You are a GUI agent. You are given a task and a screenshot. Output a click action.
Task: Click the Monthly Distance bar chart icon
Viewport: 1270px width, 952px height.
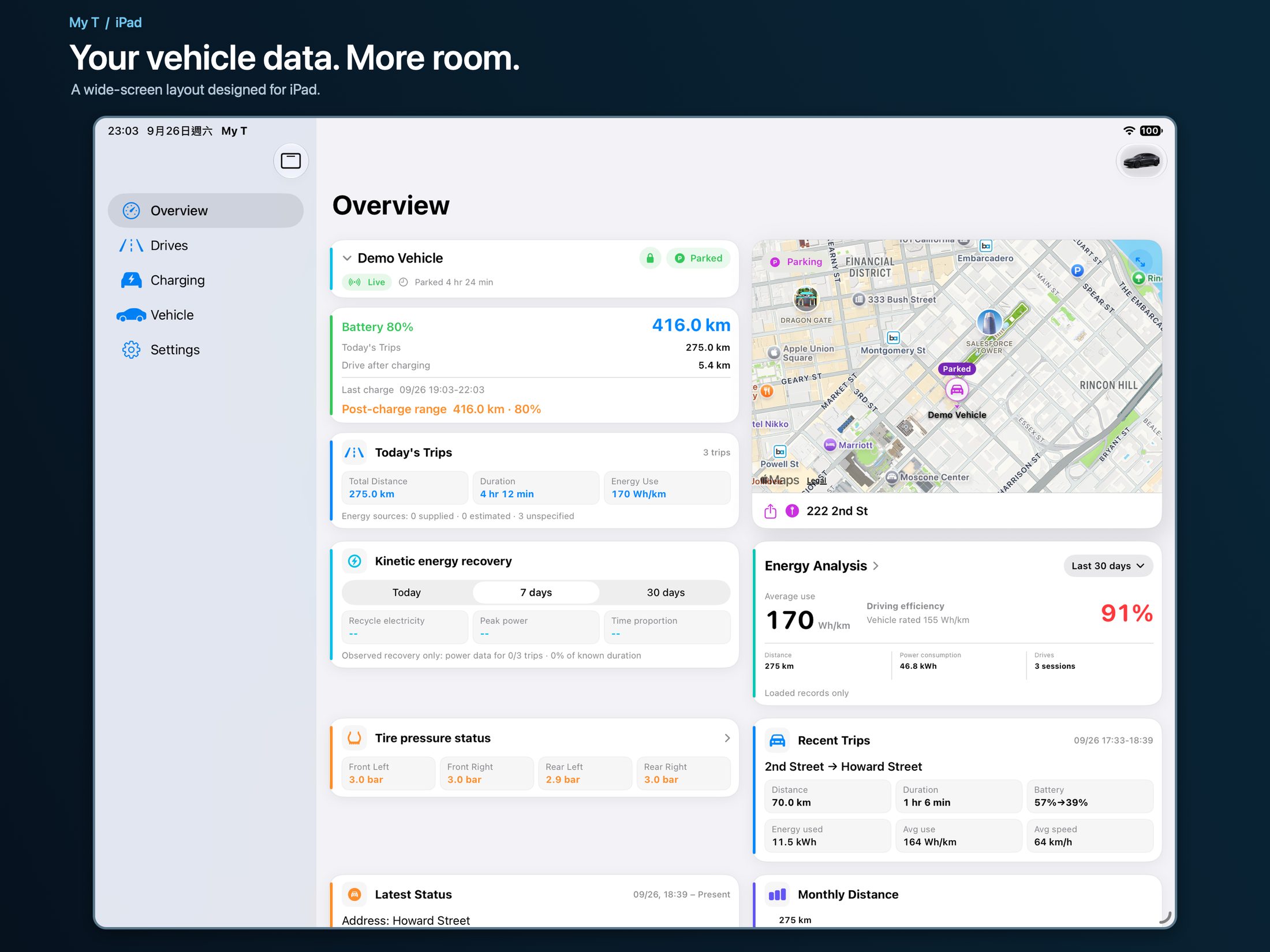777,894
